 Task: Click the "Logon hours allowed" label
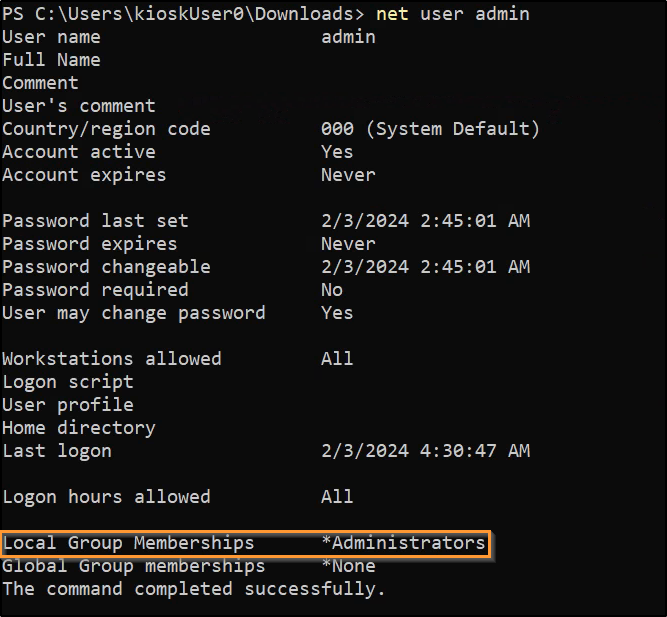coord(106,497)
